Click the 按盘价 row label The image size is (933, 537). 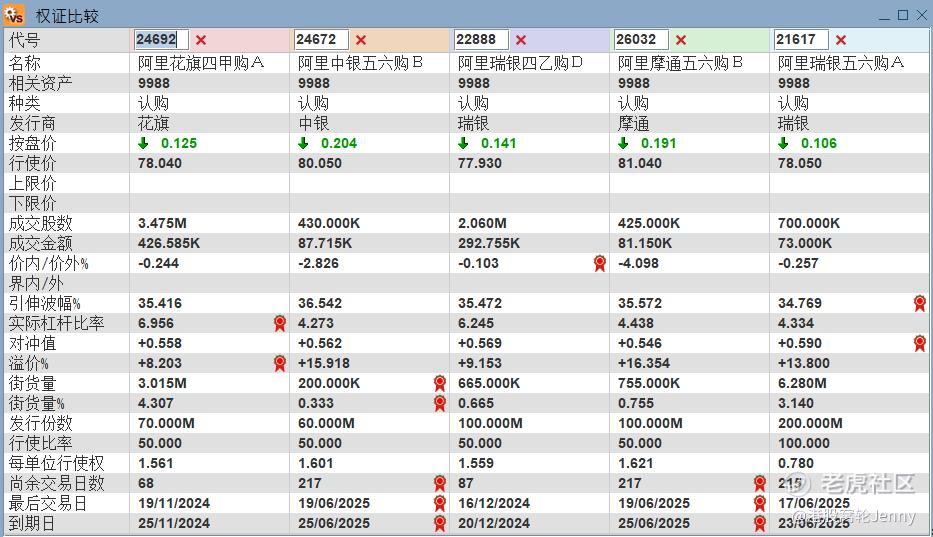coord(32,143)
